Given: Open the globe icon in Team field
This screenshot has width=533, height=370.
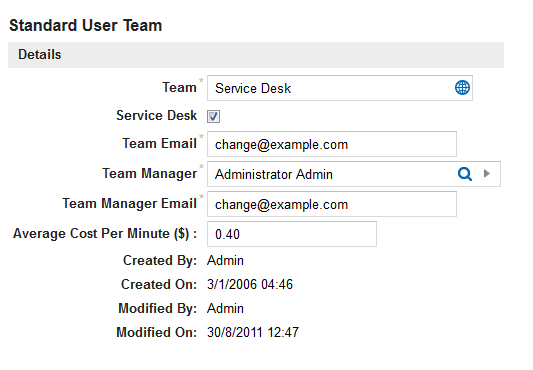Looking at the screenshot, I should [462, 88].
